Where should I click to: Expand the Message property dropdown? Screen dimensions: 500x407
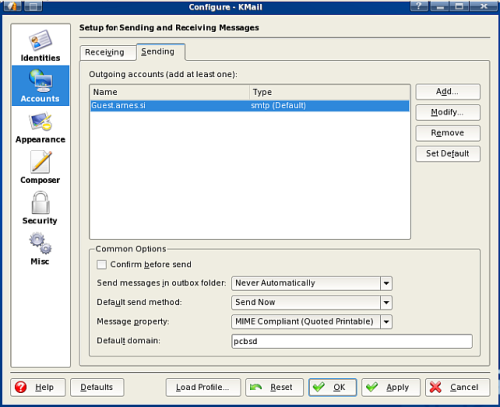click(386, 322)
